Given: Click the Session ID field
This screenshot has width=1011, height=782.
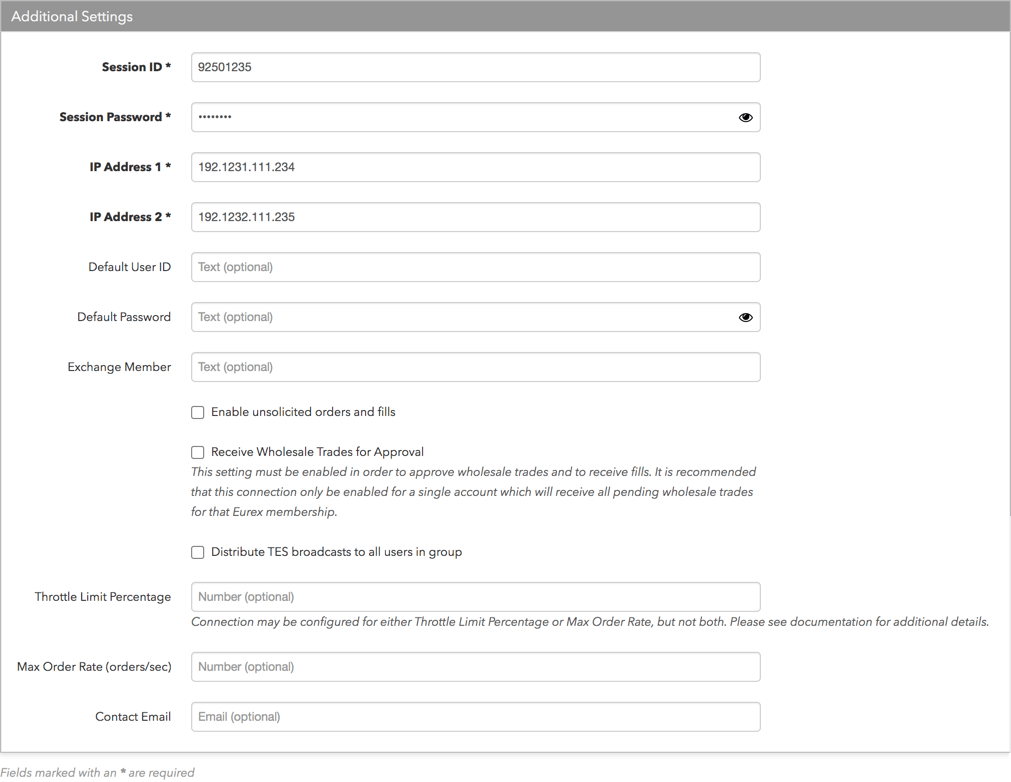Looking at the screenshot, I should pyautogui.click(x=476, y=67).
